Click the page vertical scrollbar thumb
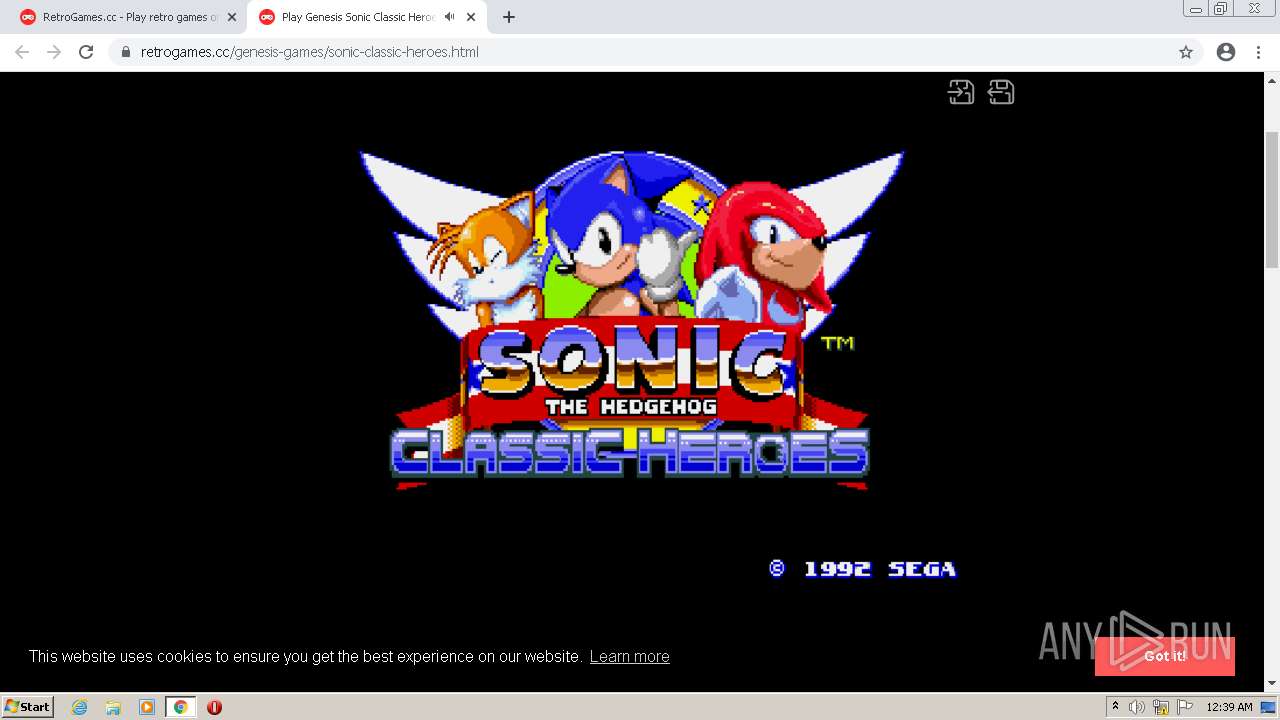 (x=1272, y=200)
